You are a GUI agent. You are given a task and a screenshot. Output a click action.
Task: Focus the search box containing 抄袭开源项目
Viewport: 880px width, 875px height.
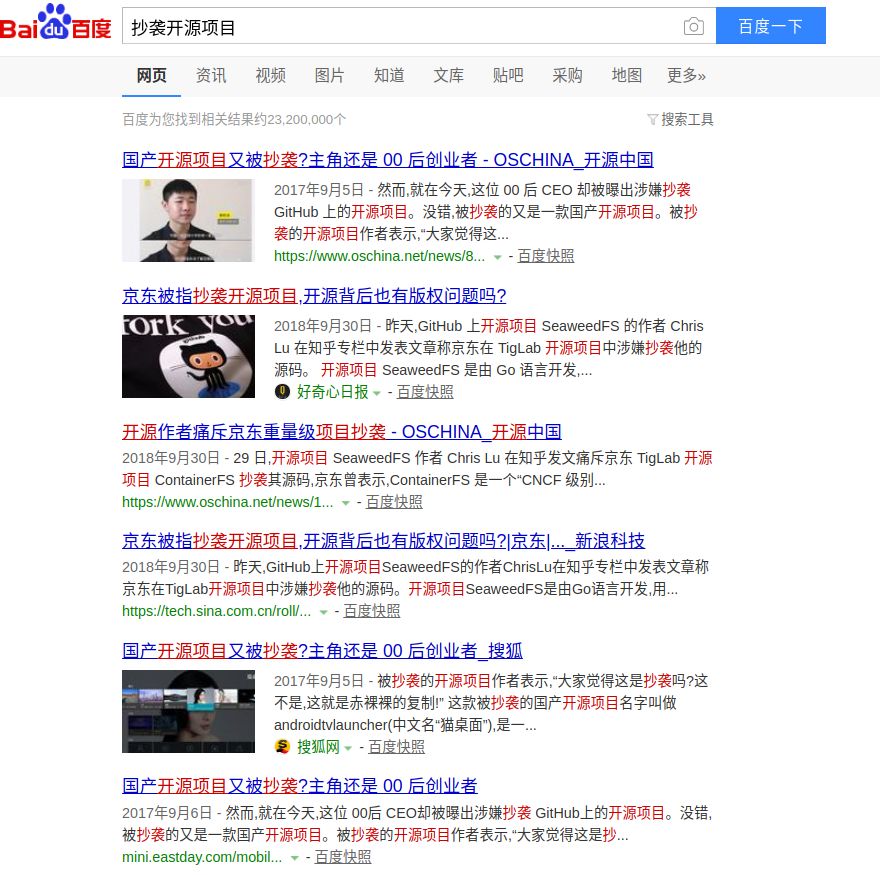click(x=419, y=26)
